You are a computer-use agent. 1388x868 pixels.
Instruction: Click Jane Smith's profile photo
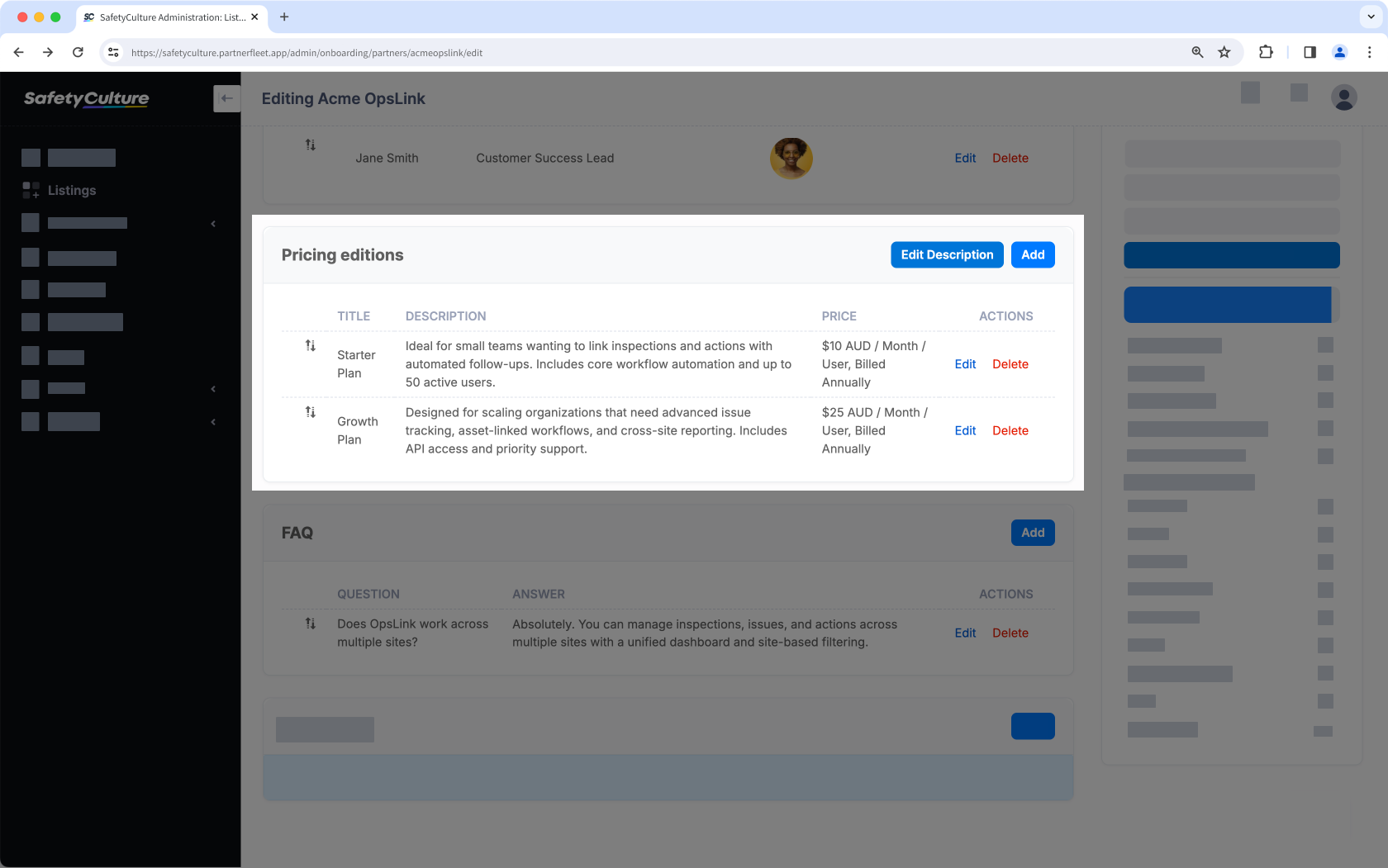tap(791, 158)
